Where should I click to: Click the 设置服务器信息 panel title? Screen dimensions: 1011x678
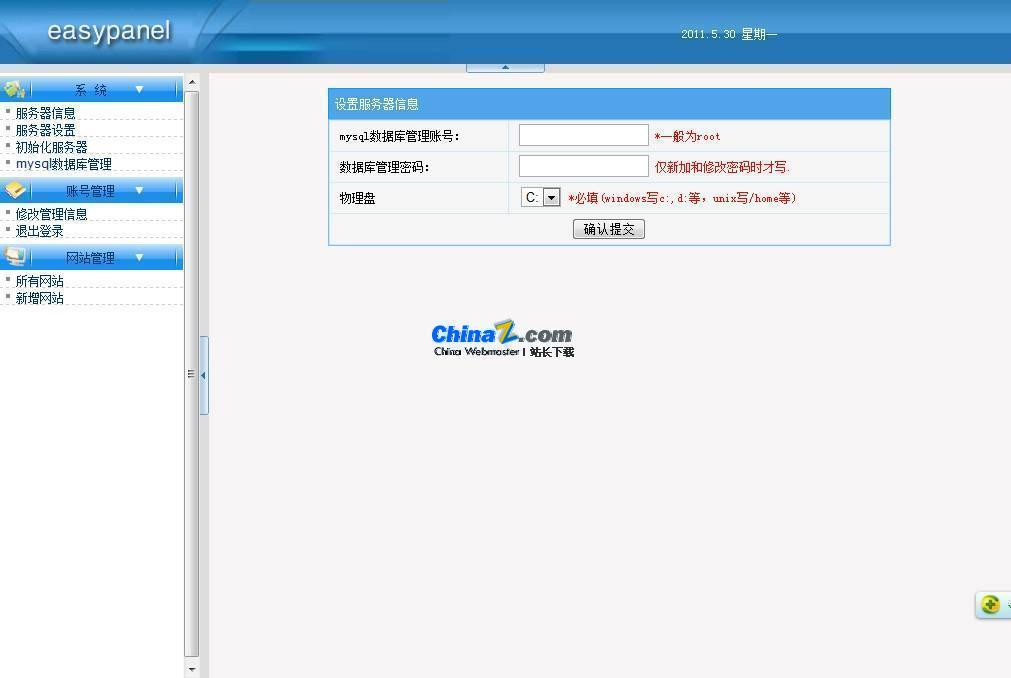point(377,104)
